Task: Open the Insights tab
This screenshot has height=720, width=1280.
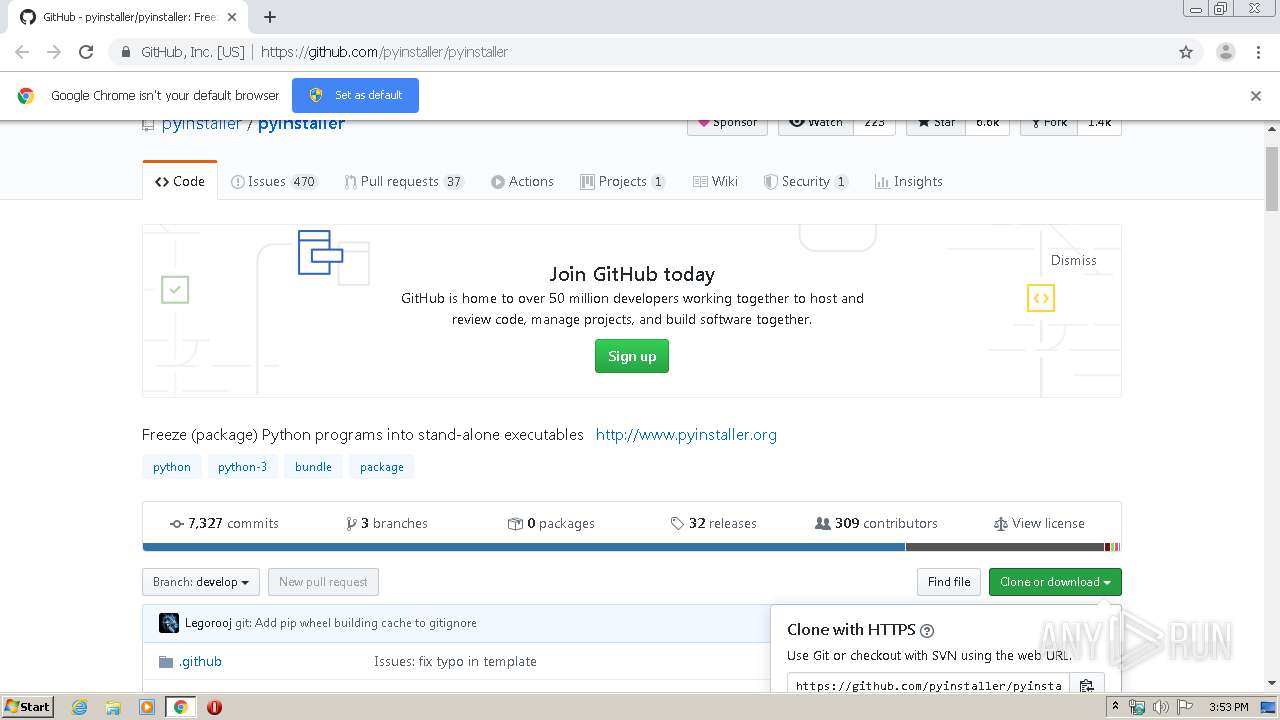Action: point(908,181)
